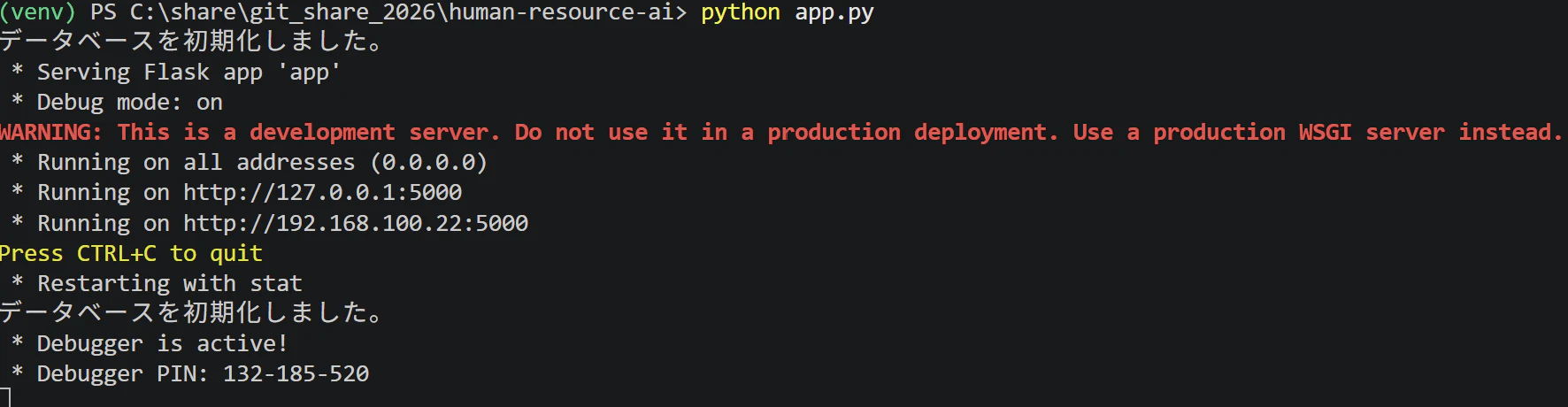Viewport: 1568px width, 407px height.
Task: Click the 'Running on all addresses' text
Action: point(196,163)
